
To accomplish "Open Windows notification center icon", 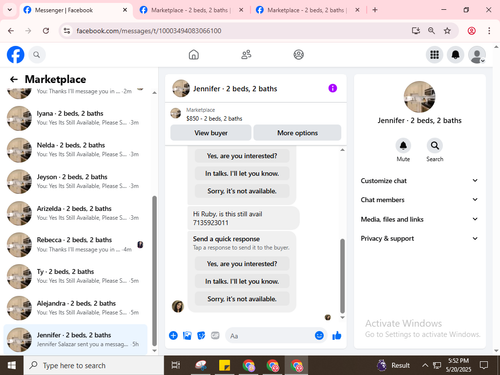I will pyautogui.click(x=484, y=365).
